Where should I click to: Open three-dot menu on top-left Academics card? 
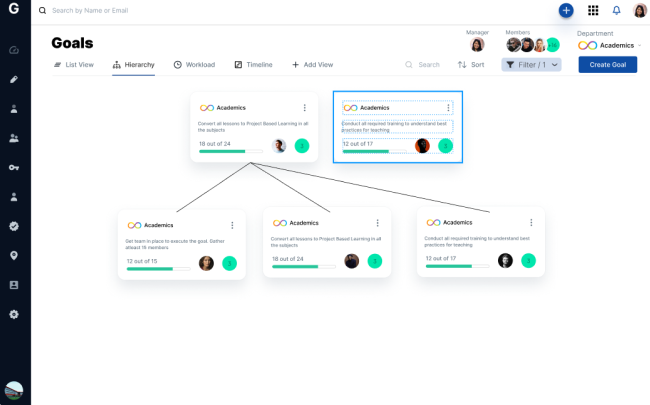pos(304,108)
